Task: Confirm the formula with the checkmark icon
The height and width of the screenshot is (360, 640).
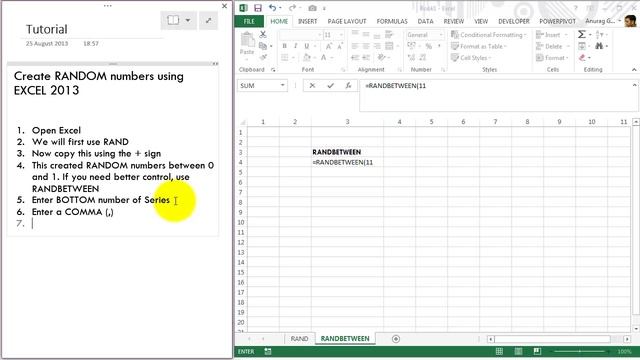Action: click(x=330, y=85)
